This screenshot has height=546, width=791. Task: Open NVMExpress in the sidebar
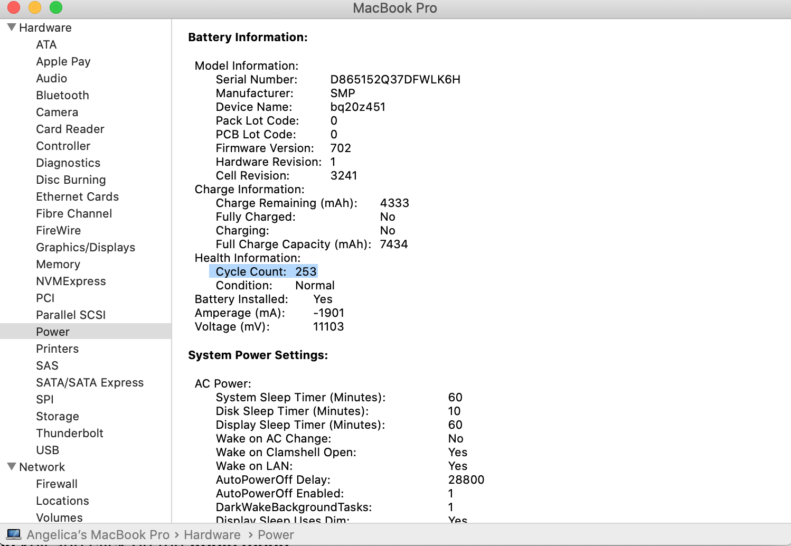71,281
